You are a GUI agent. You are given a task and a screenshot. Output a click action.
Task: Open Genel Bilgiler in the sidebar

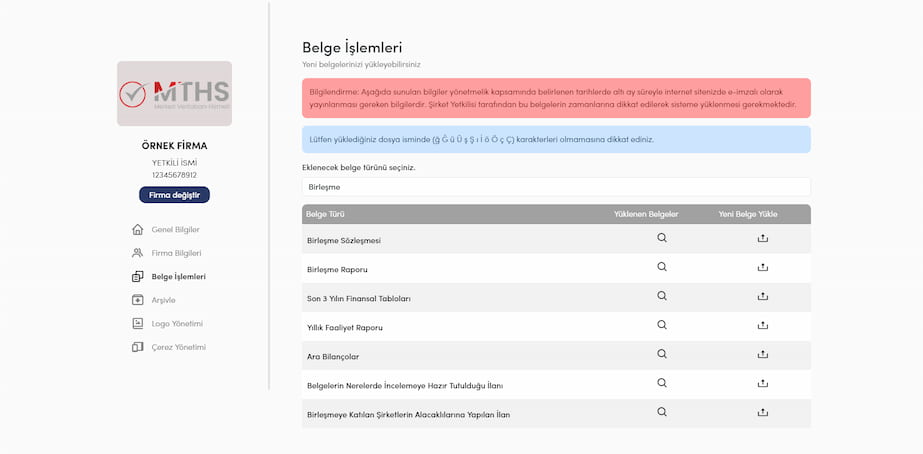175,229
